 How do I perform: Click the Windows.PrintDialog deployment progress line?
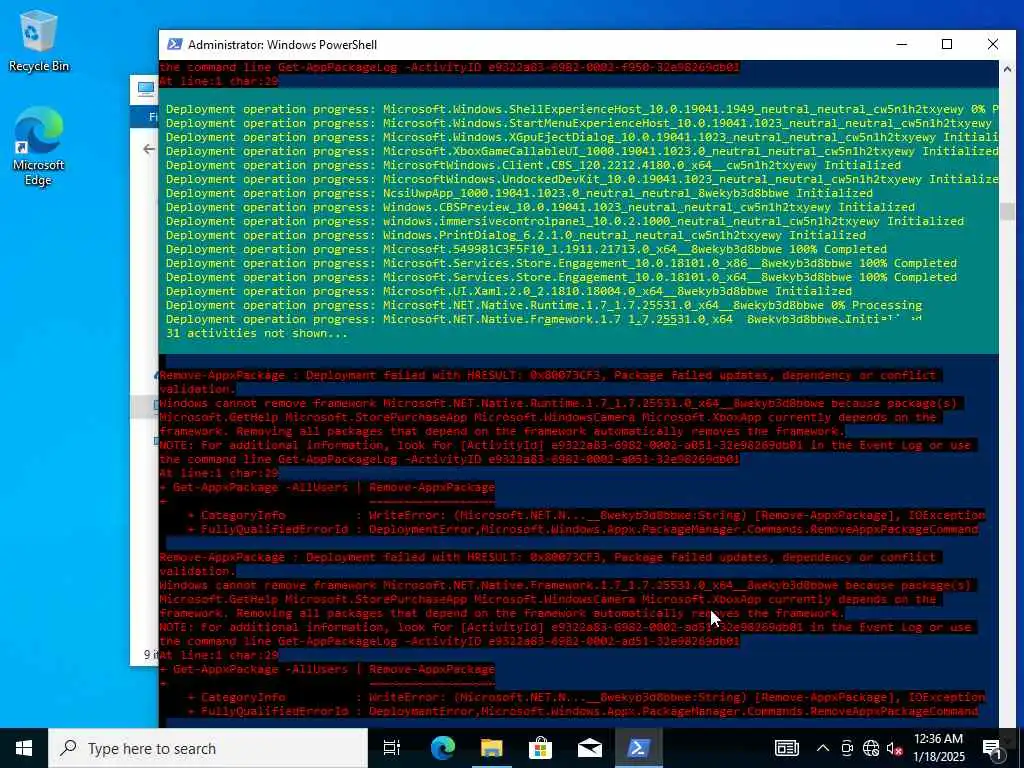516,235
